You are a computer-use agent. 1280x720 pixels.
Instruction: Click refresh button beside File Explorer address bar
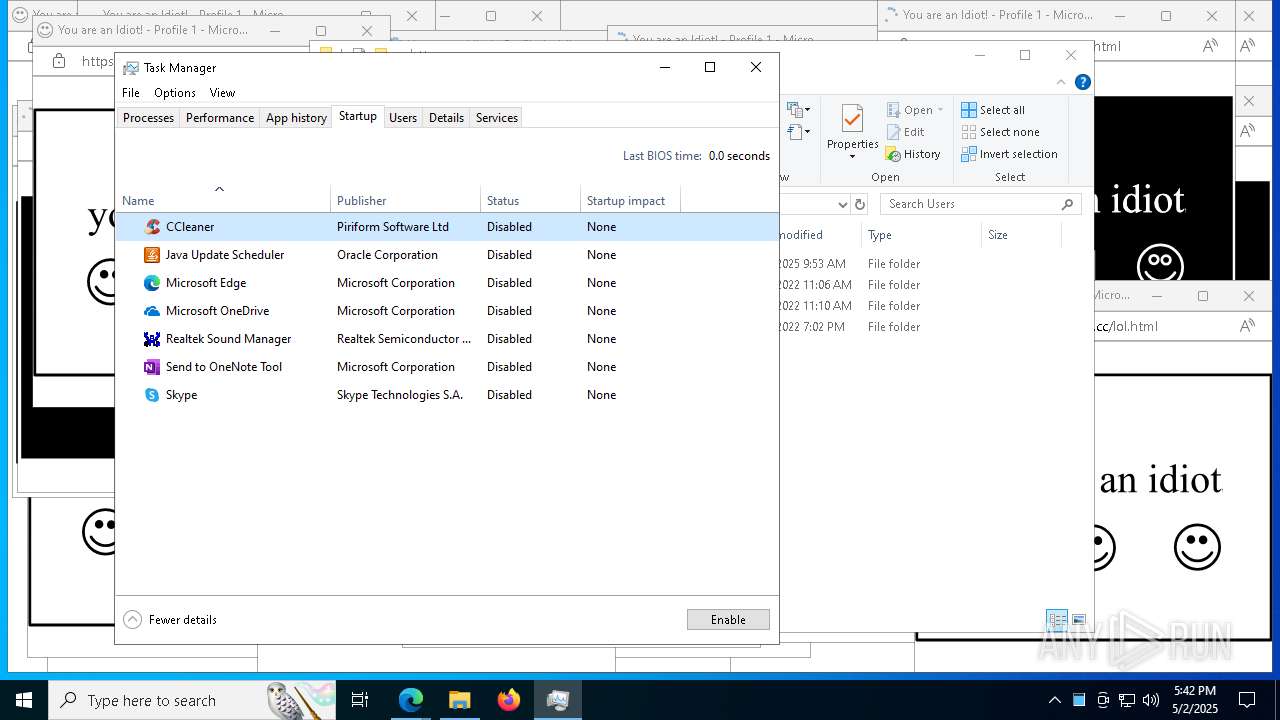coord(859,204)
